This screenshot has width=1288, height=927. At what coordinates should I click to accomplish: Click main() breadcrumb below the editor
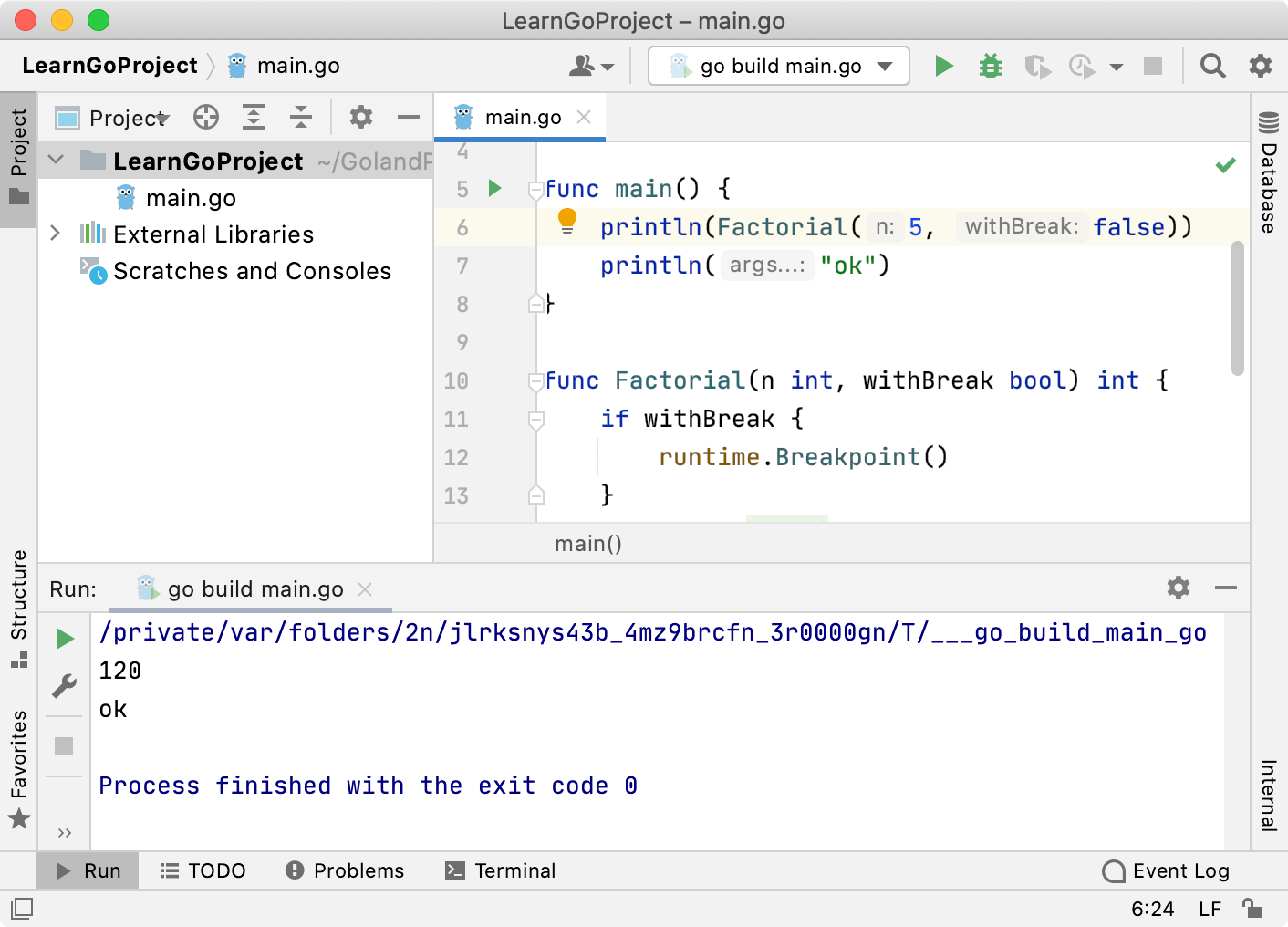588,544
